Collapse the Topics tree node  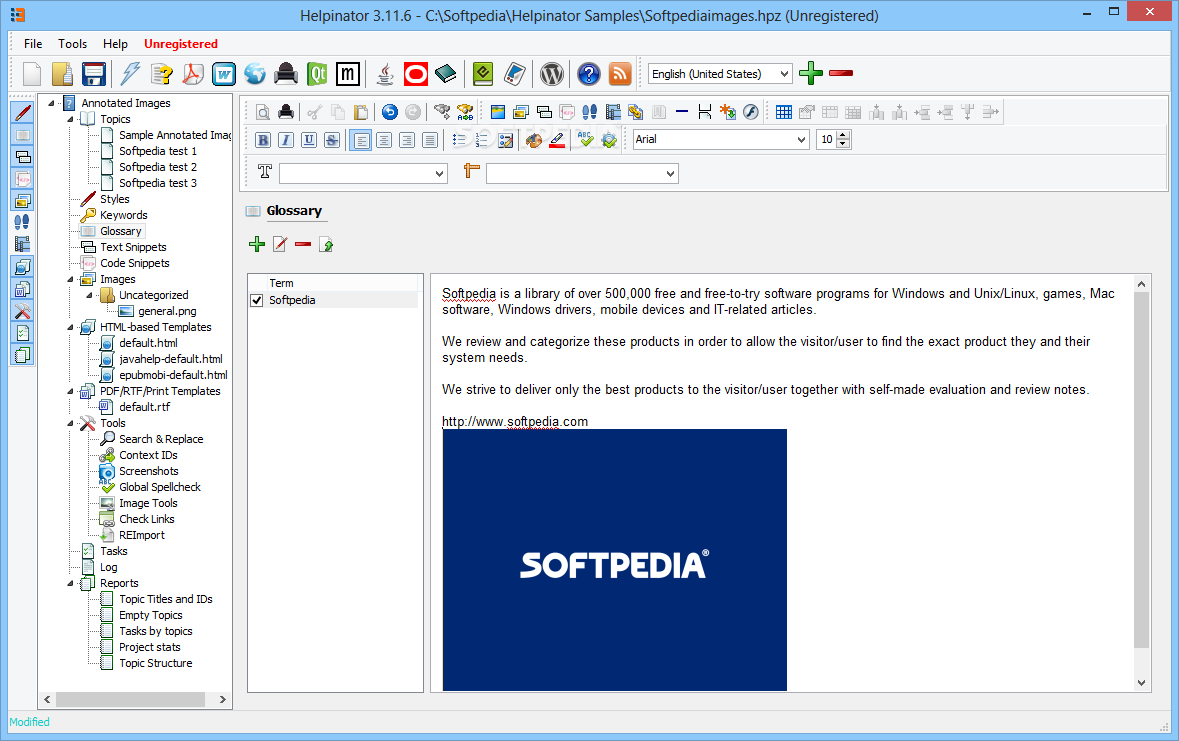coord(71,119)
